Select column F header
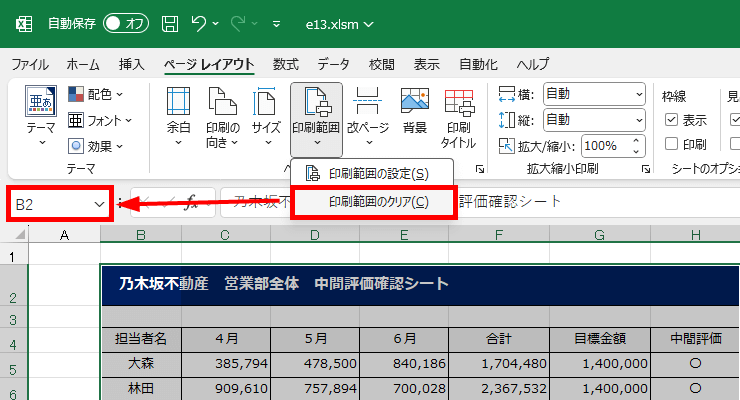740x400 pixels. (x=499, y=234)
